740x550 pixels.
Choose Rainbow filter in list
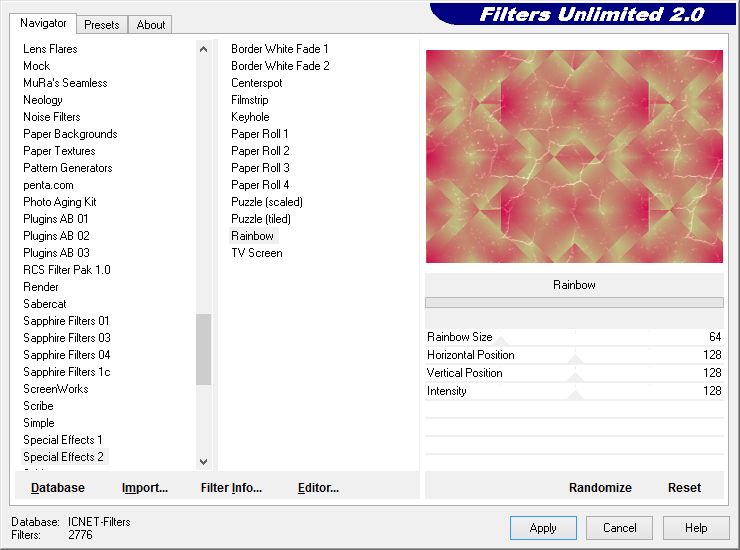click(252, 236)
